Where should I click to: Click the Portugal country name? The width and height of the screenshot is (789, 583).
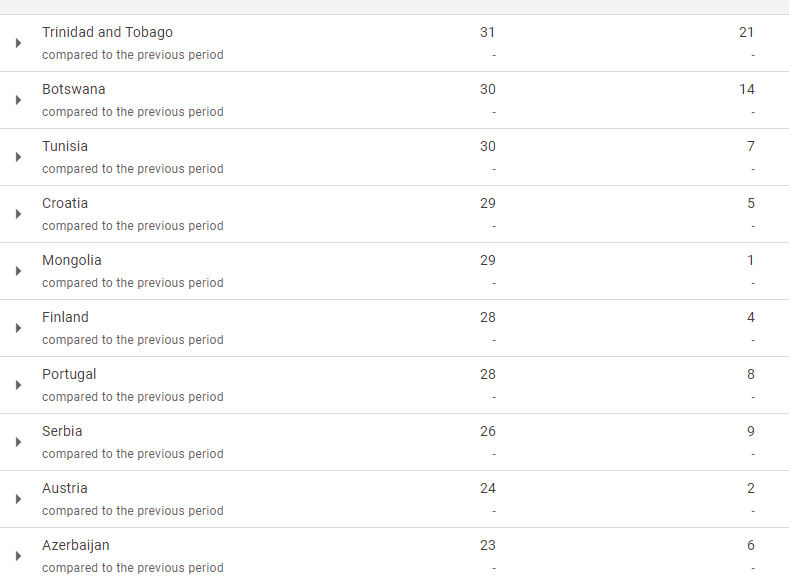pos(69,374)
